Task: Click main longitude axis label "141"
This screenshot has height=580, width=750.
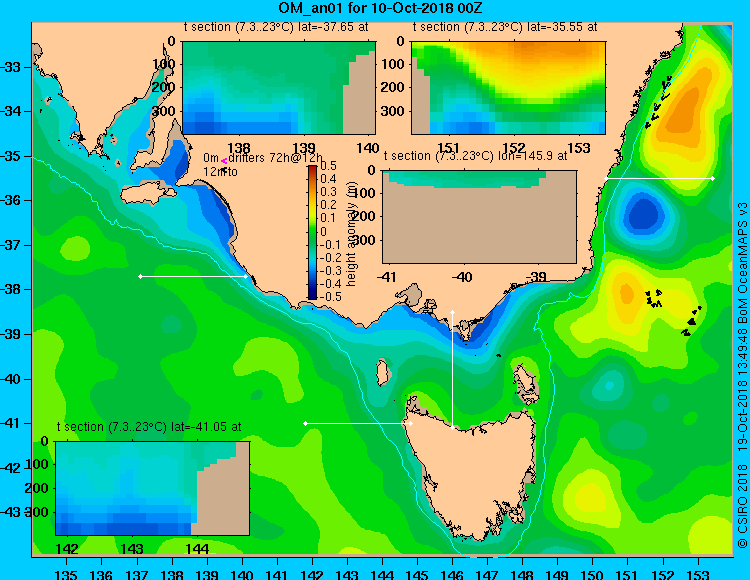Action: click(x=276, y=574)
